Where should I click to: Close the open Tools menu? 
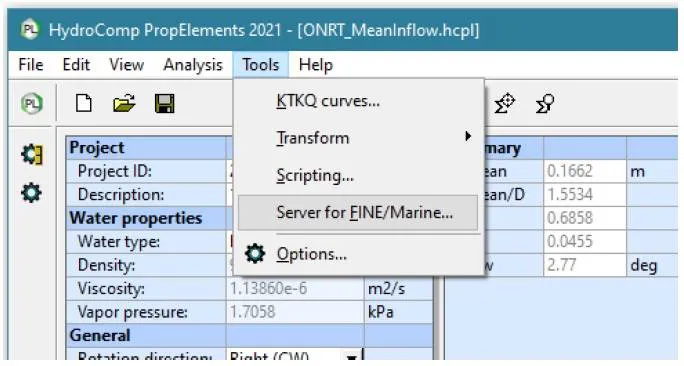pyautogui.click(x=260, y=65)
